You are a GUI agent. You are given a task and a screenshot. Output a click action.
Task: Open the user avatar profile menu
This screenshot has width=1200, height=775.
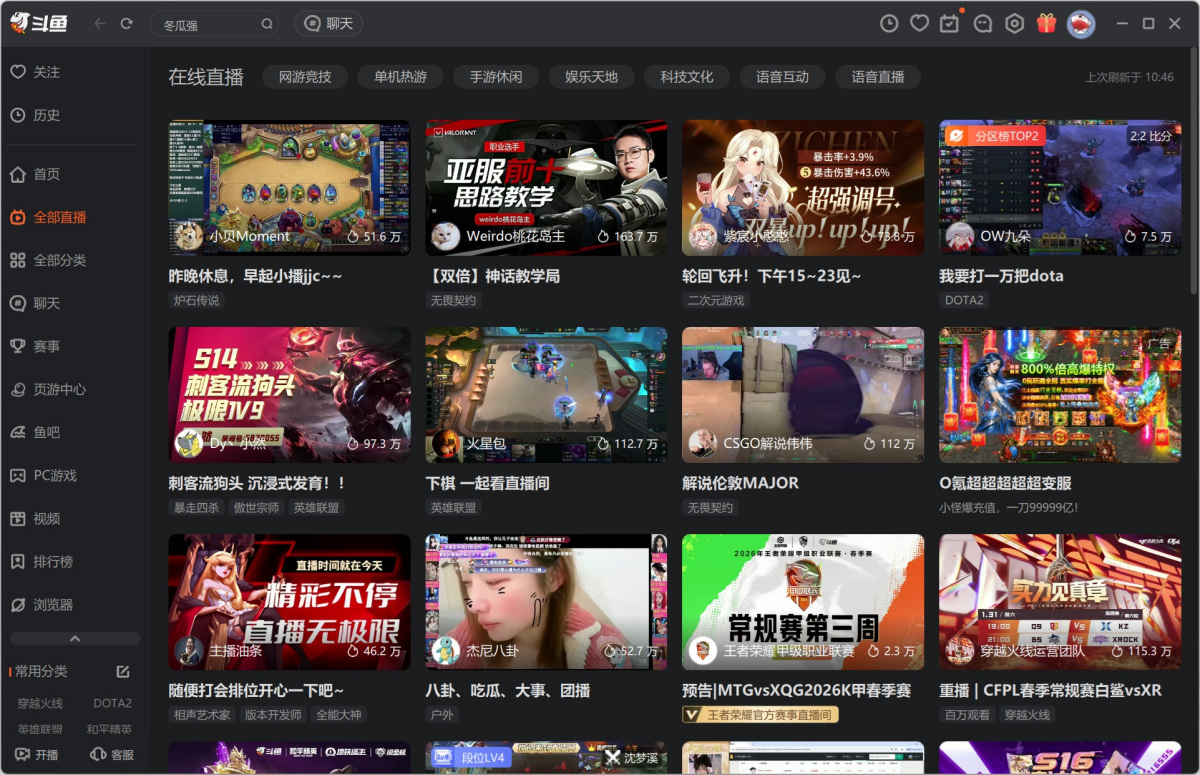pyautogui.click(x=1080, y=23)
